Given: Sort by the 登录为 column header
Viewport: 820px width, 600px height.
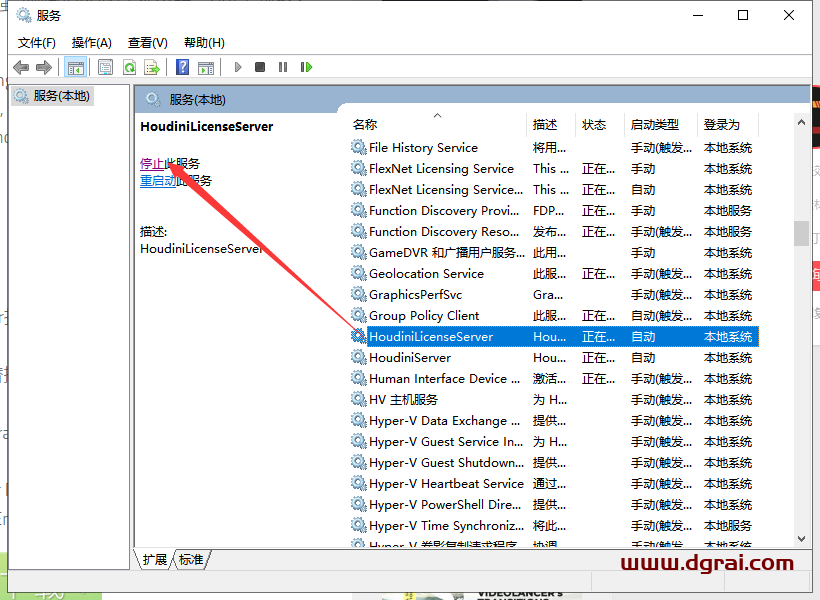Looking at the screenshot, I should tap(727, 124).
